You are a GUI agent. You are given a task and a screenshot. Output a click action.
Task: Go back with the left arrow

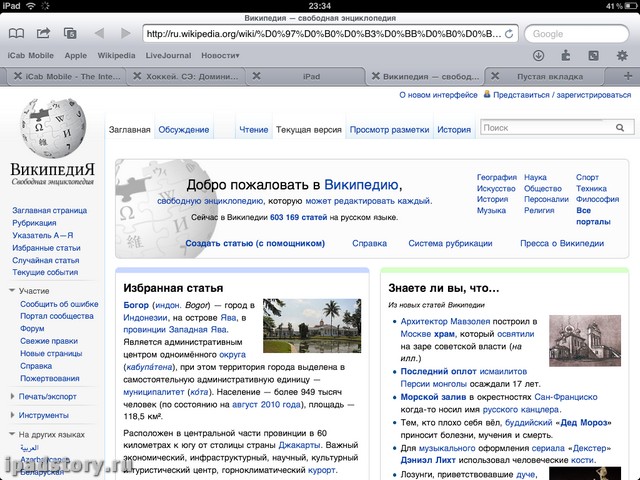coord(99,33)
